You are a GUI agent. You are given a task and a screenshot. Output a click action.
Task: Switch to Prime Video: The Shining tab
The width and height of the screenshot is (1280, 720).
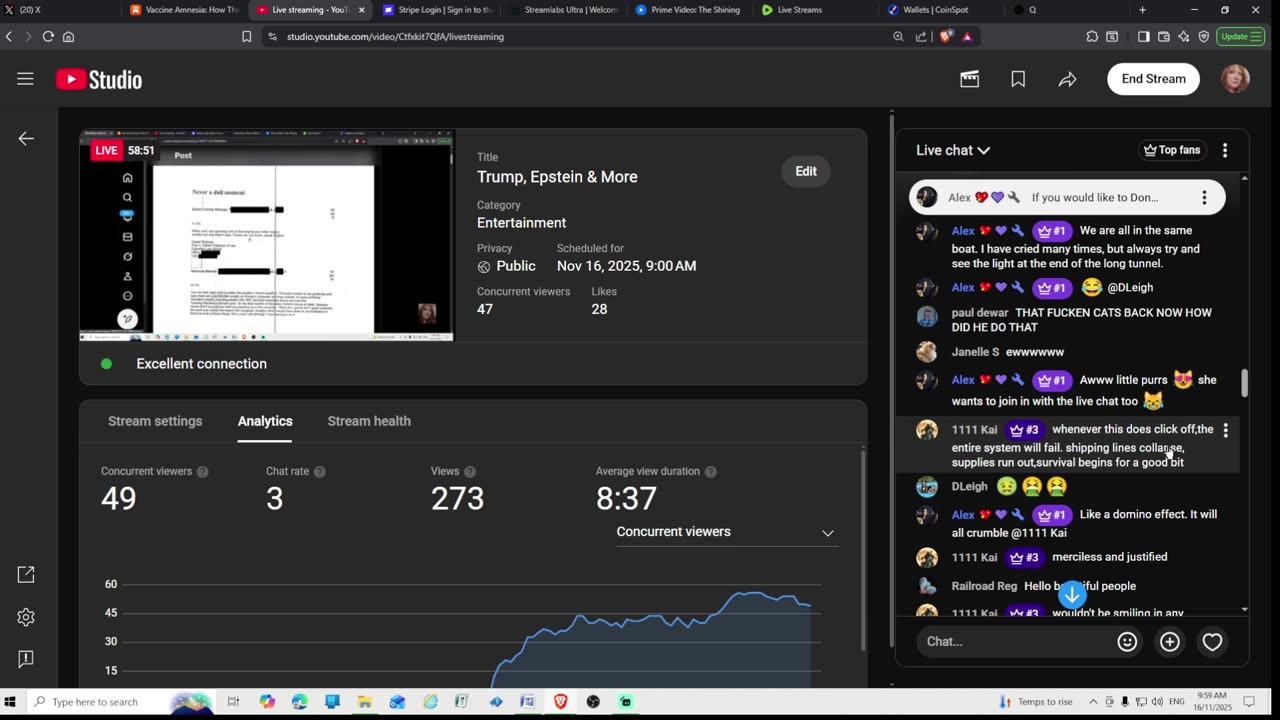pyautogui.click(x=688, y=10)
